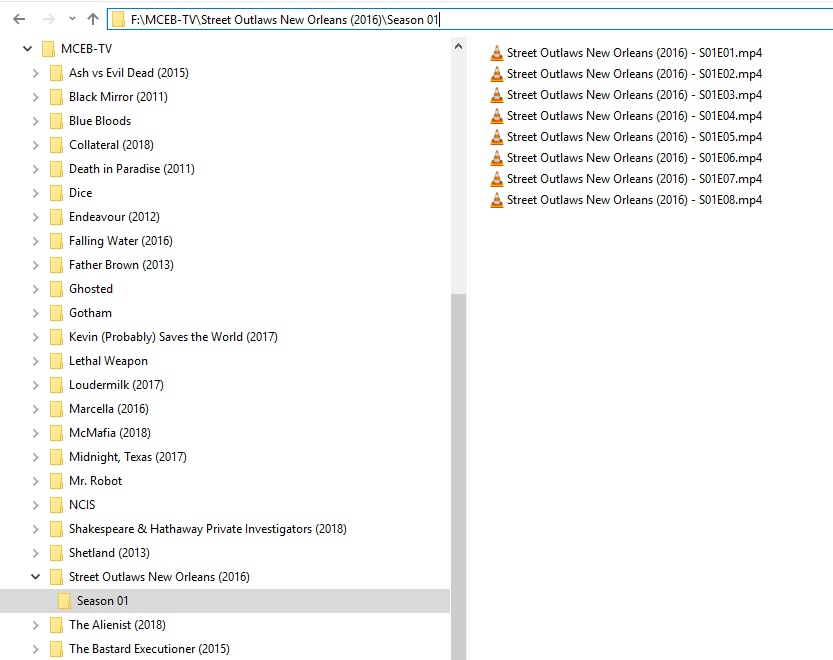This screenshot has height=660, width=833.
Task: Click tree pane scroll up arrow
Action: (x=458, y=47)
